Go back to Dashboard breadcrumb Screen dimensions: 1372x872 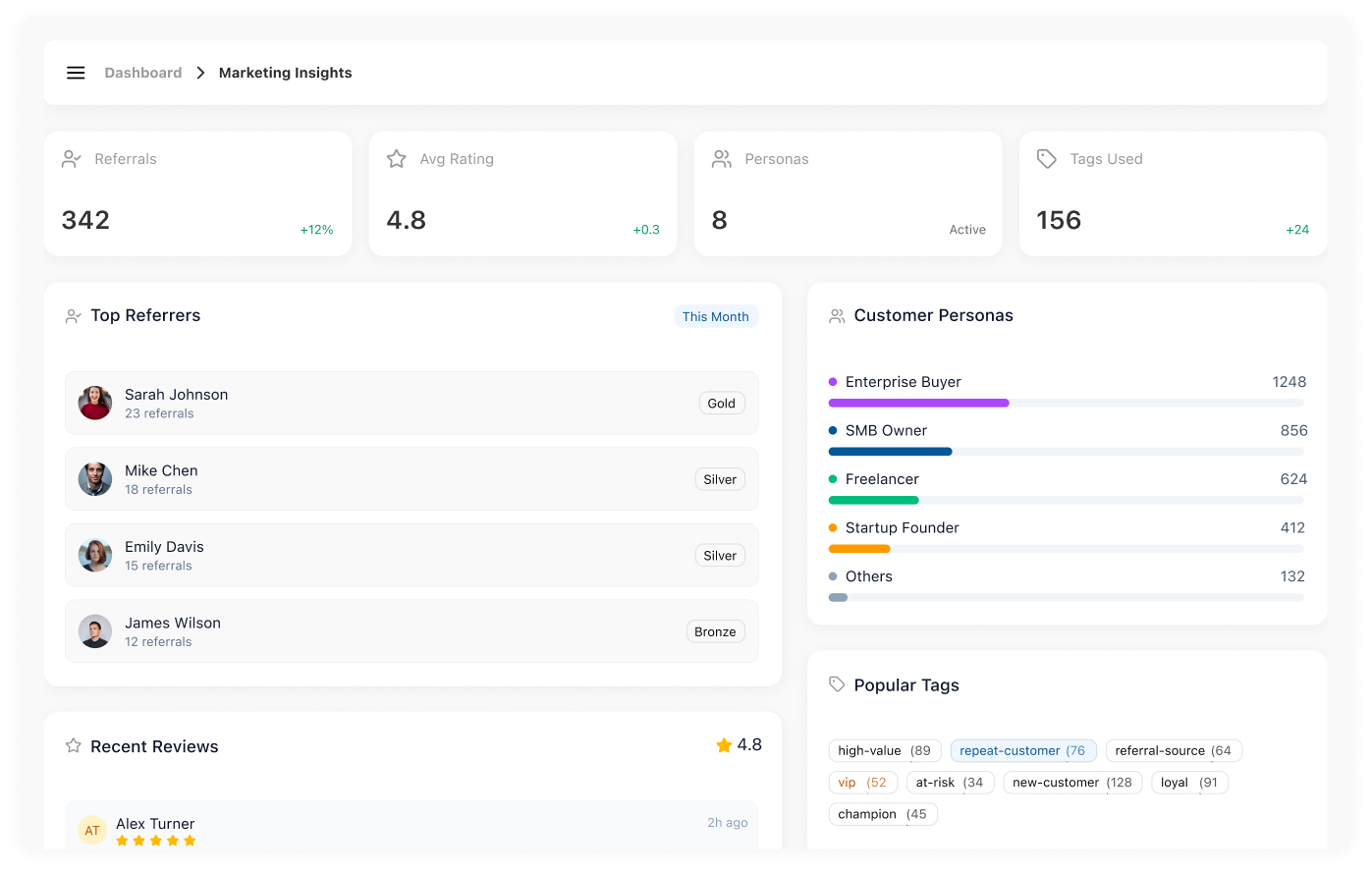(143, 73)
